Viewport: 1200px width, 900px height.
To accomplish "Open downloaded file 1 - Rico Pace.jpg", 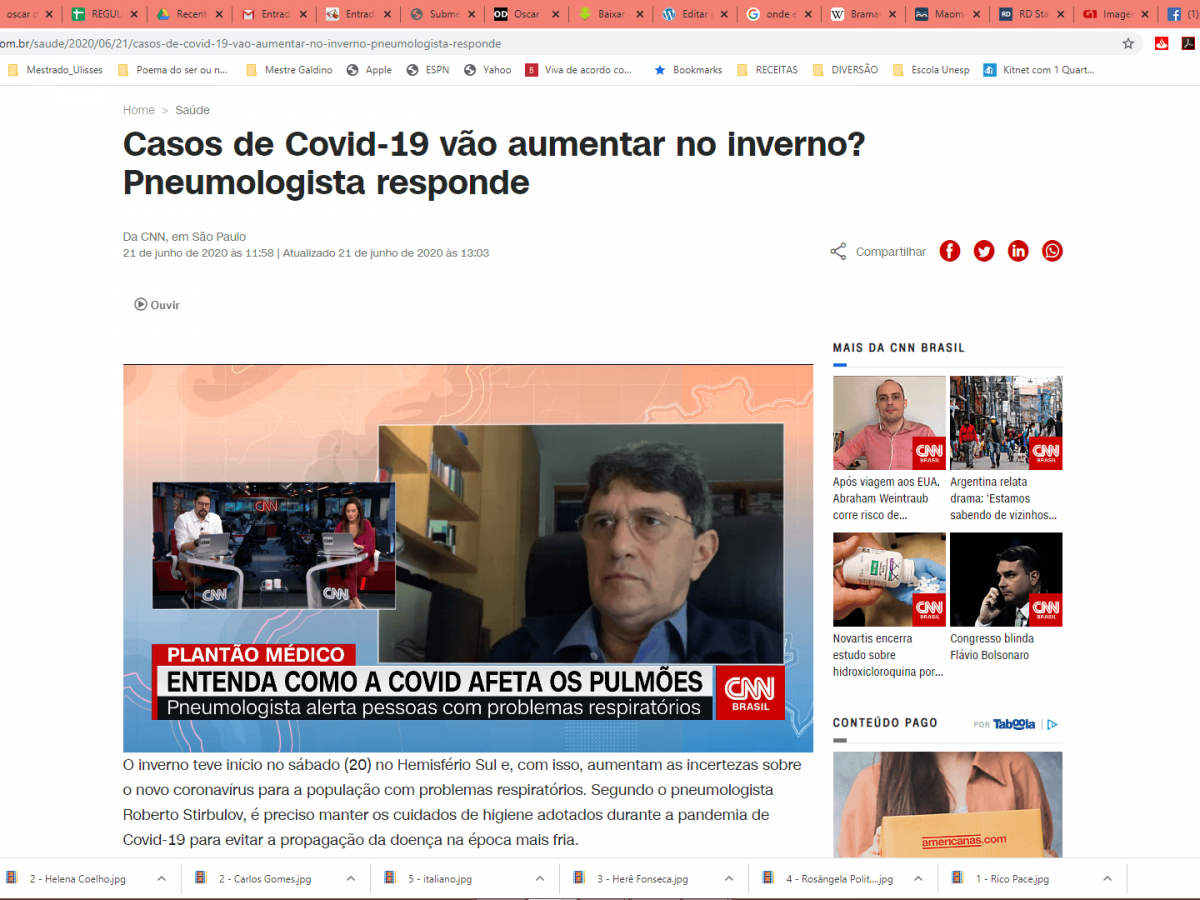I will coord(1012,879).
